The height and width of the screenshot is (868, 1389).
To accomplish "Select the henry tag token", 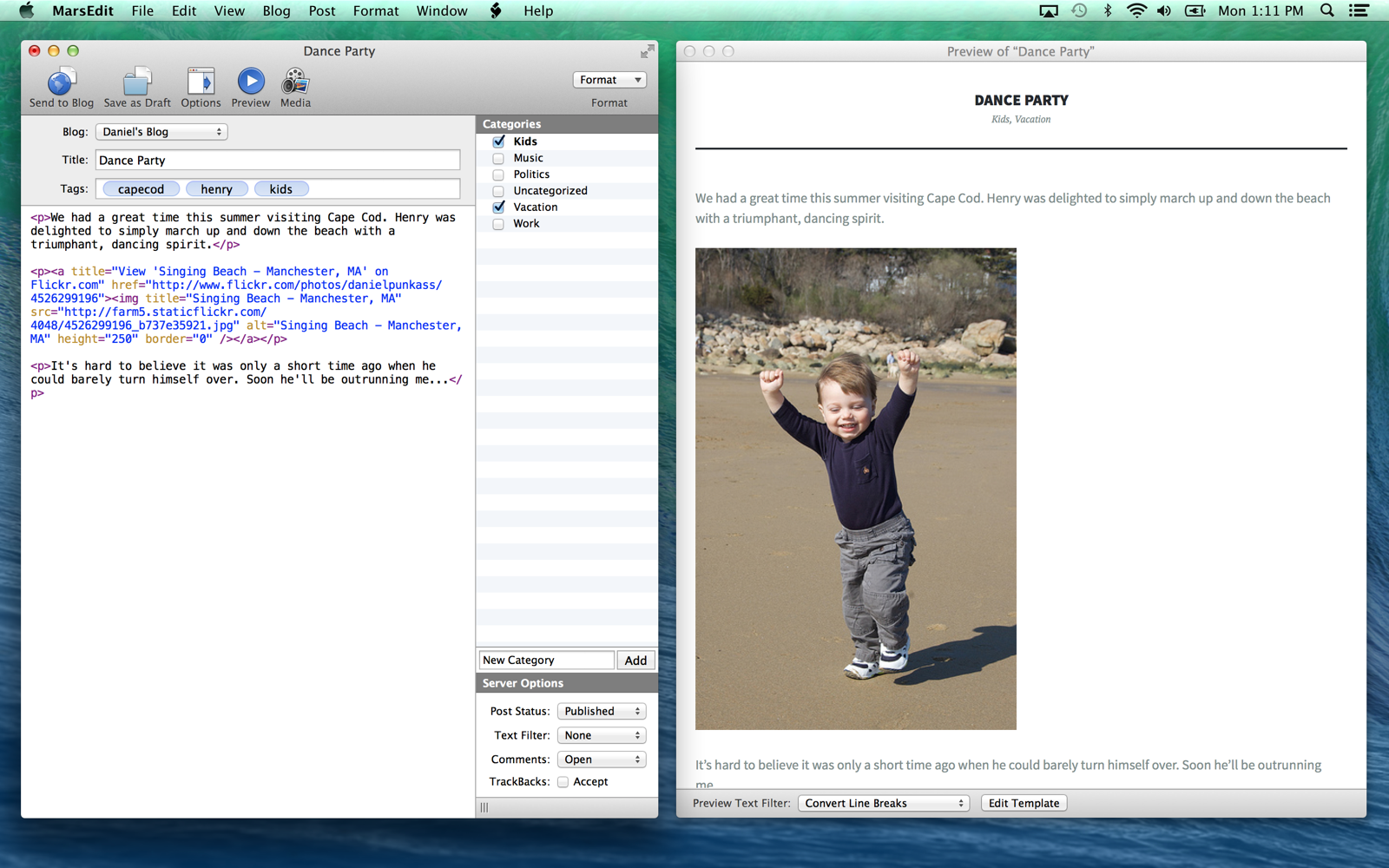I will (x=216, y=189).
